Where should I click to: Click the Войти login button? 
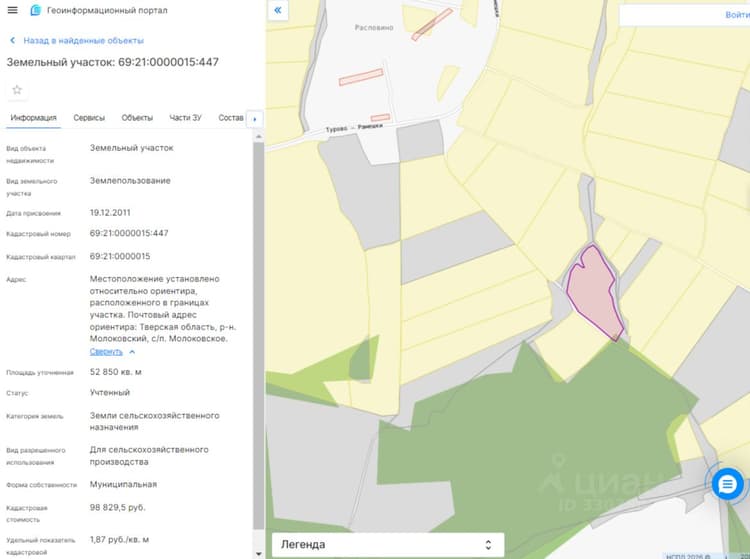coord(737,15)
